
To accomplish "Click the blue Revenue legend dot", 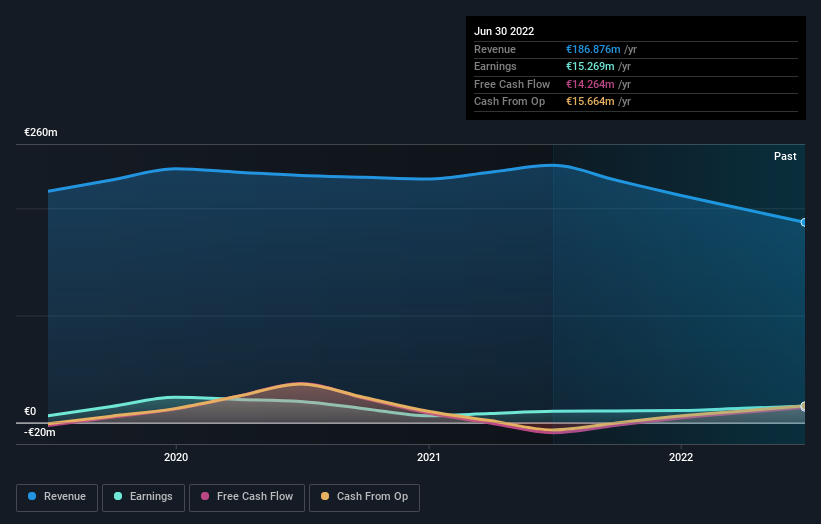I will [32, 496].
